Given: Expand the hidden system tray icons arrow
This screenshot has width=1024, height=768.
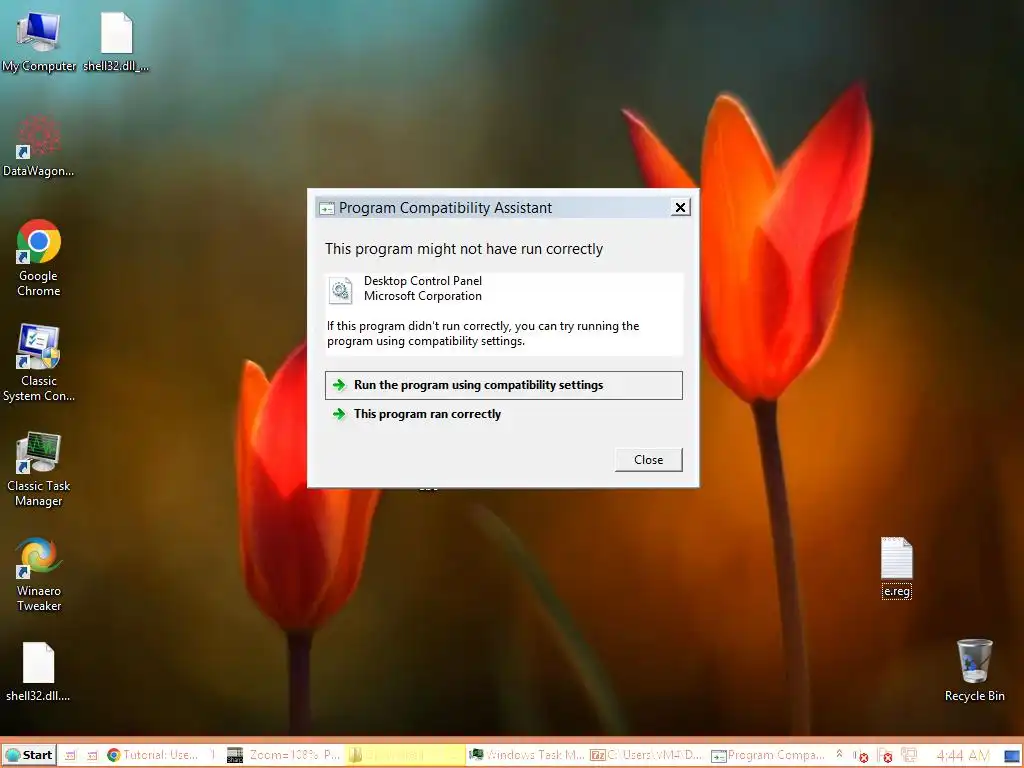Looking at the screenshot, I should click(839, 754).
